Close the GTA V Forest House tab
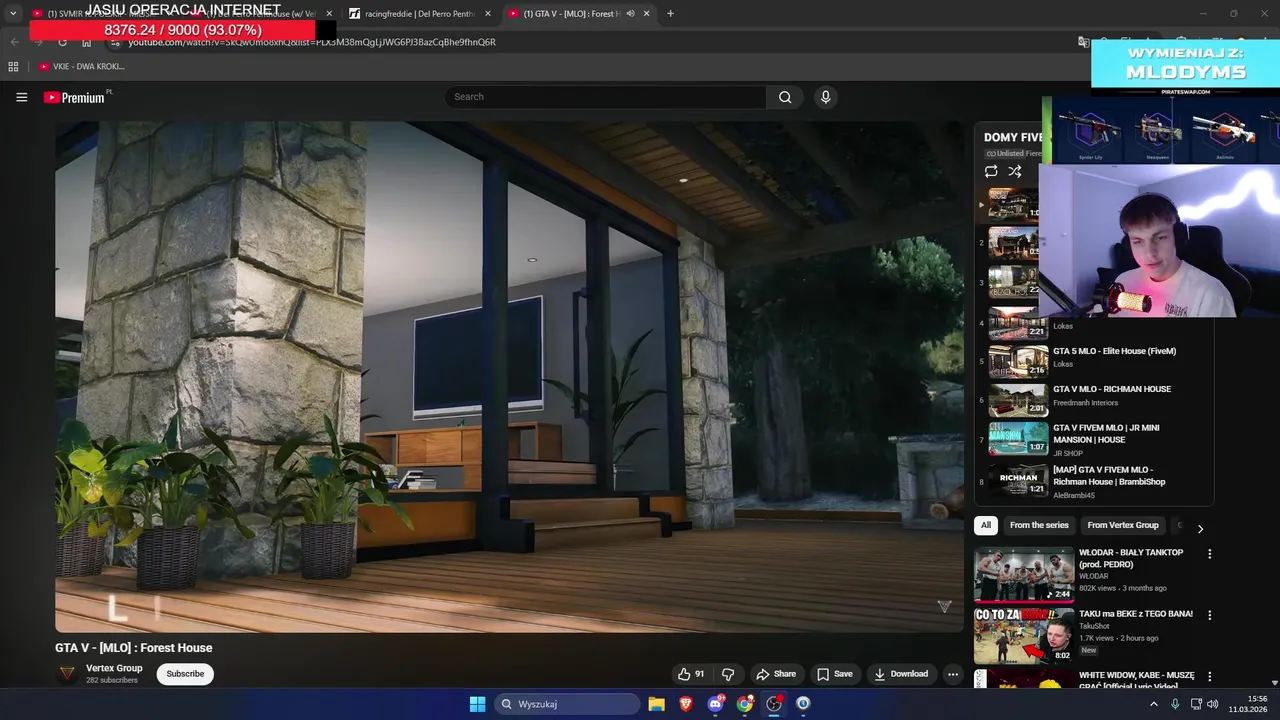 coord(646,14)
